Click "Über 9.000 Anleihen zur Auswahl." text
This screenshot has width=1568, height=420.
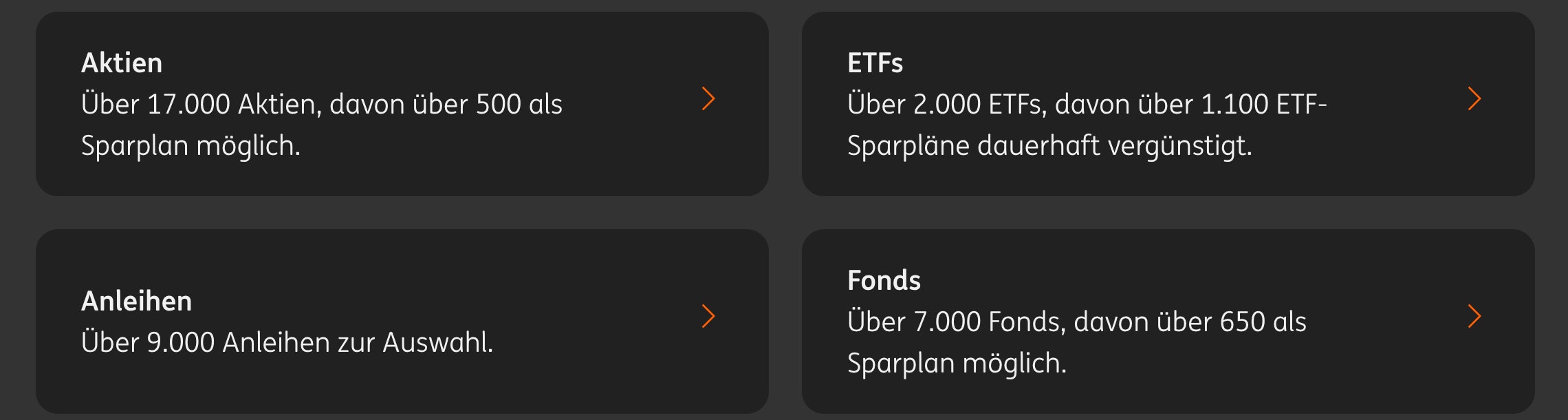tap(287, 343)
